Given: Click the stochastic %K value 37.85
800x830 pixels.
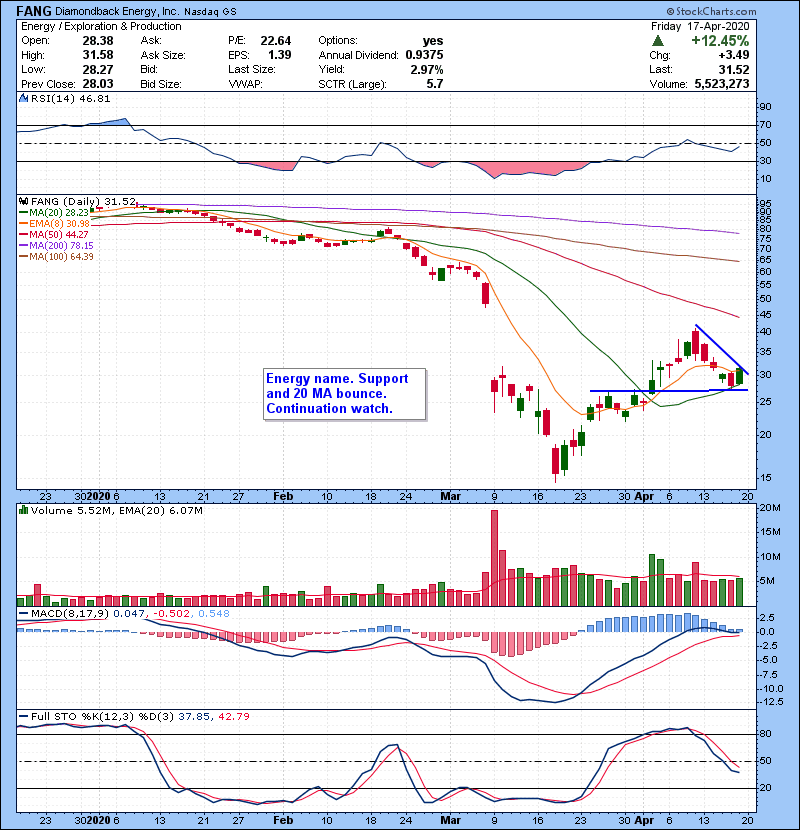Looking at the screenshot, I should (x=194, y=716).
